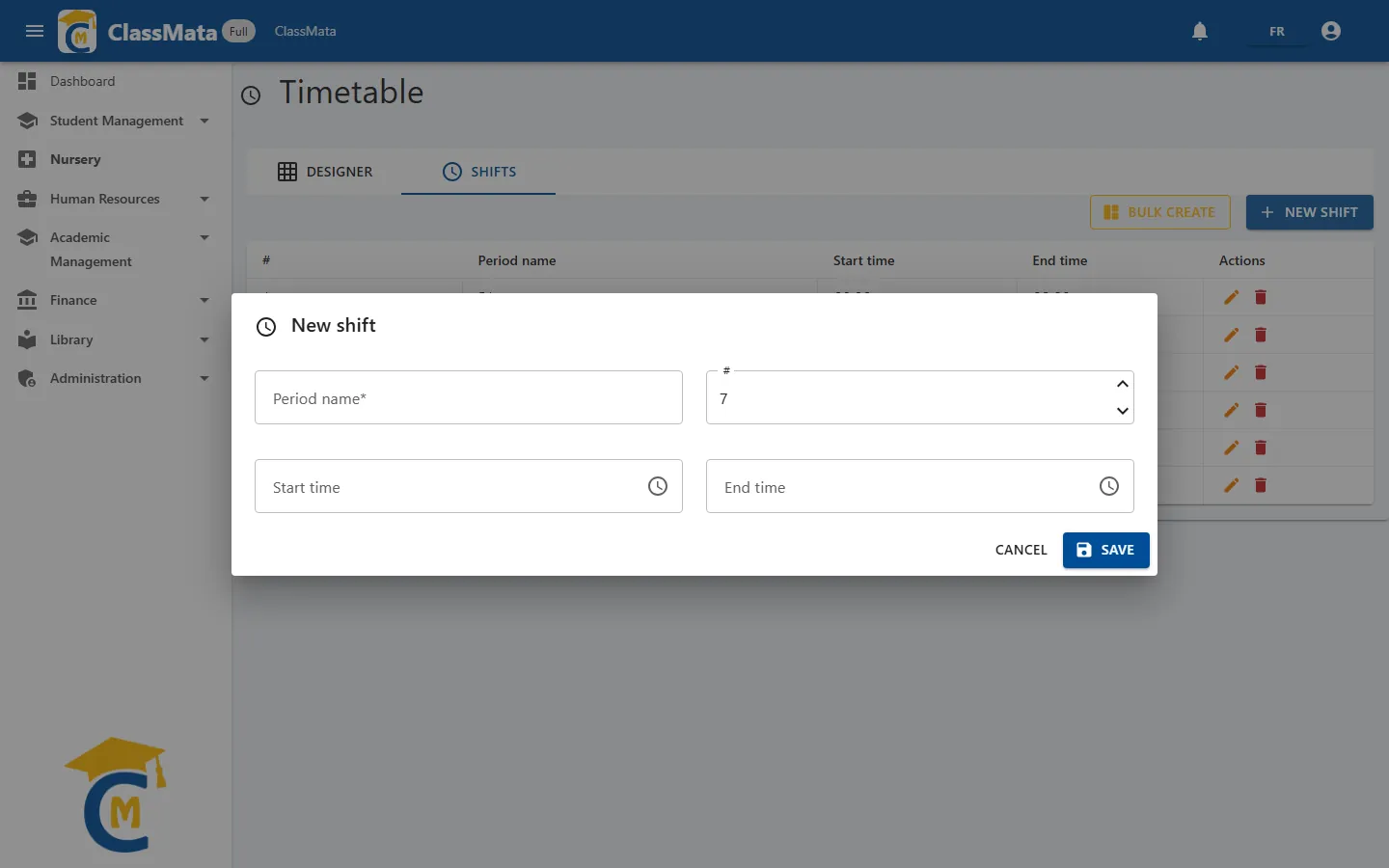Open the notifications bell
This screenshot has width=1389, height=868.
click(x=1200, y=31)
